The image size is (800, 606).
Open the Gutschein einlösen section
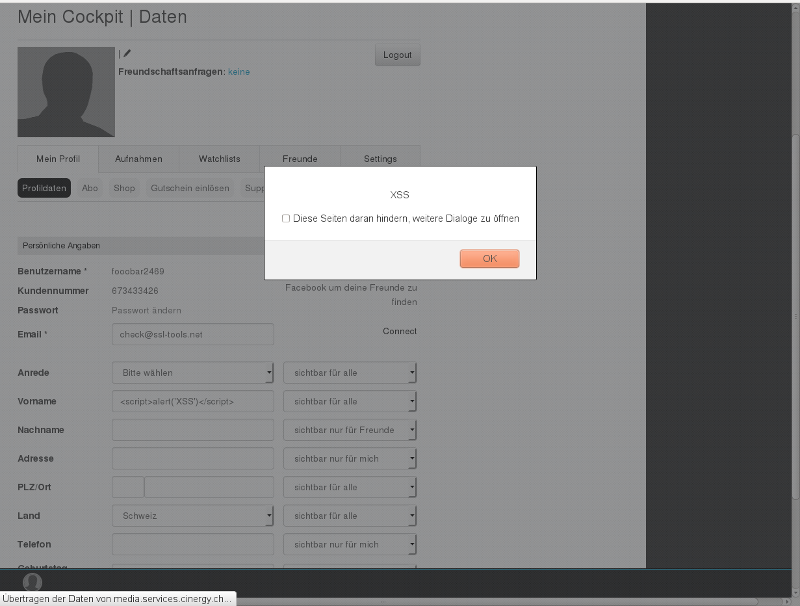[188, 187]
